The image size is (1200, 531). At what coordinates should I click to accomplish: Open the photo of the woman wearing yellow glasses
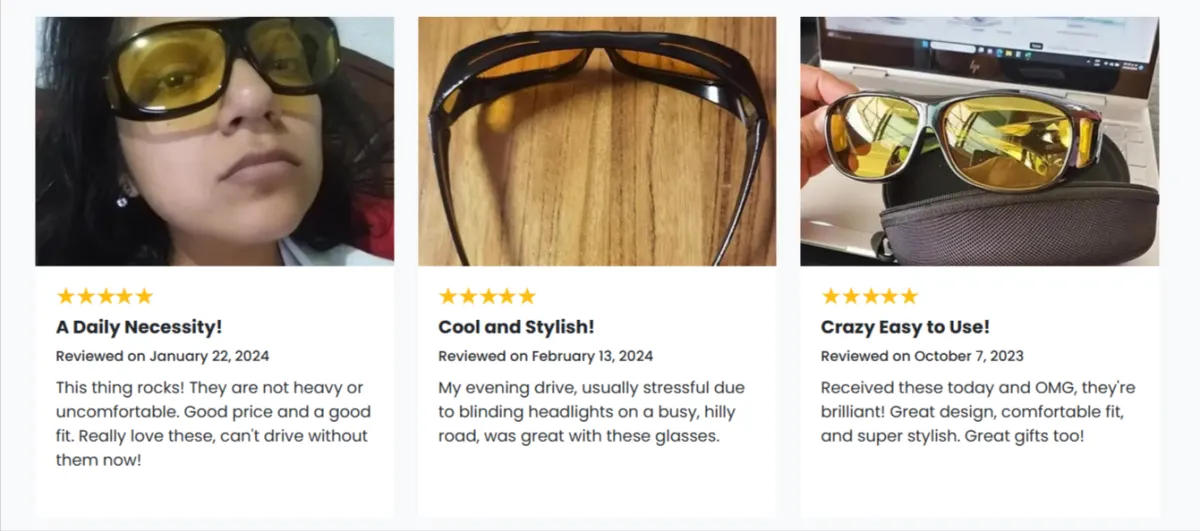(214, 141)
